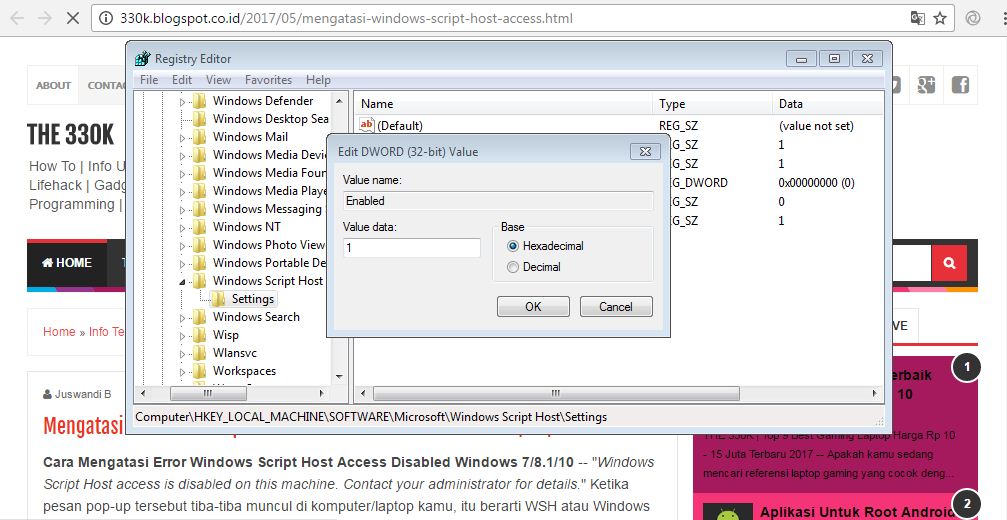The width and height of the screenshot is (1007, 520).
Task: Open the View menu in Registry Editor
Action: (218, 80)
